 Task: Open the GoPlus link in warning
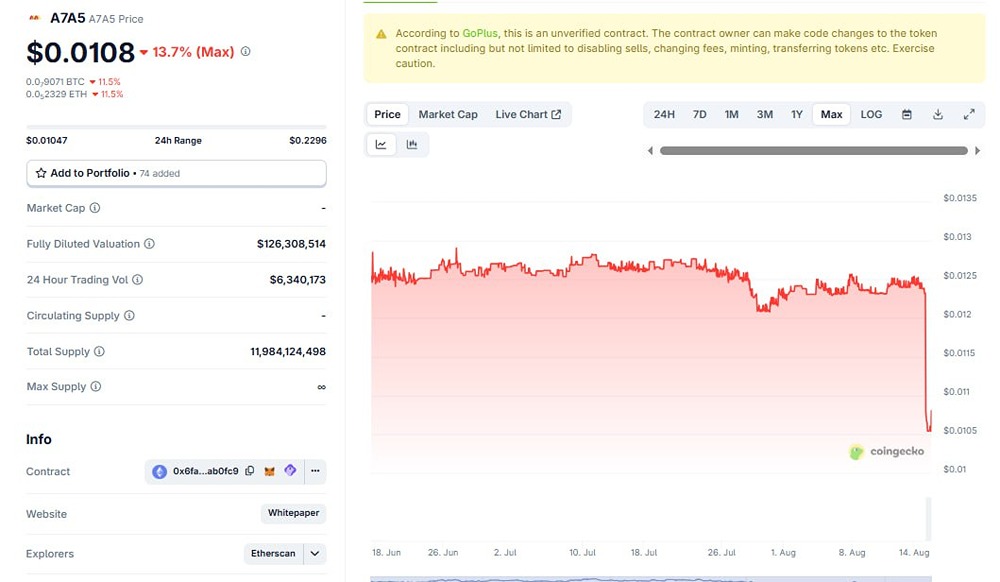480,34
